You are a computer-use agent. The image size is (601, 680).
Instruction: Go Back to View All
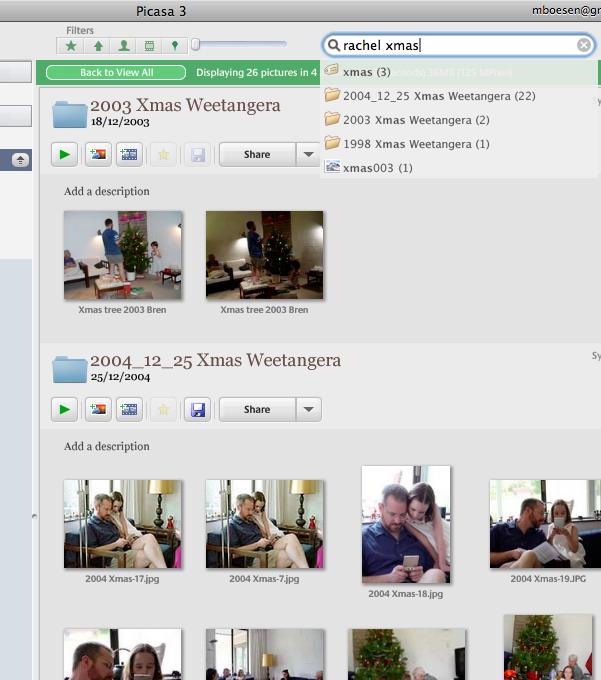pyautogui.click(x=116, y=72)
